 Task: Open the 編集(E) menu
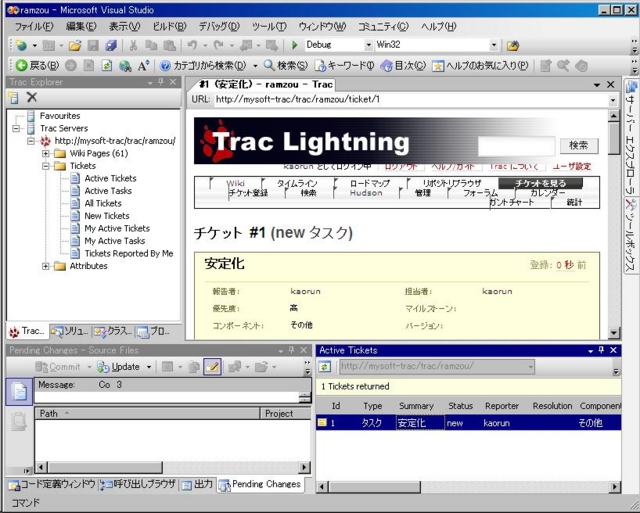[x=81, y=27]
